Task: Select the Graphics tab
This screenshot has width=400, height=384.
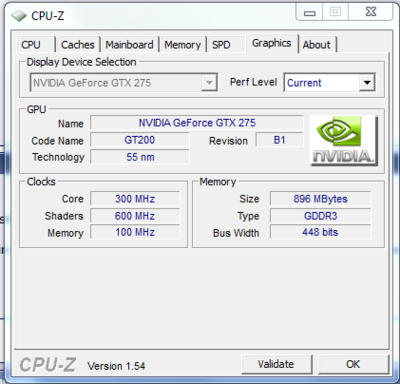Action: pos(271,43)
